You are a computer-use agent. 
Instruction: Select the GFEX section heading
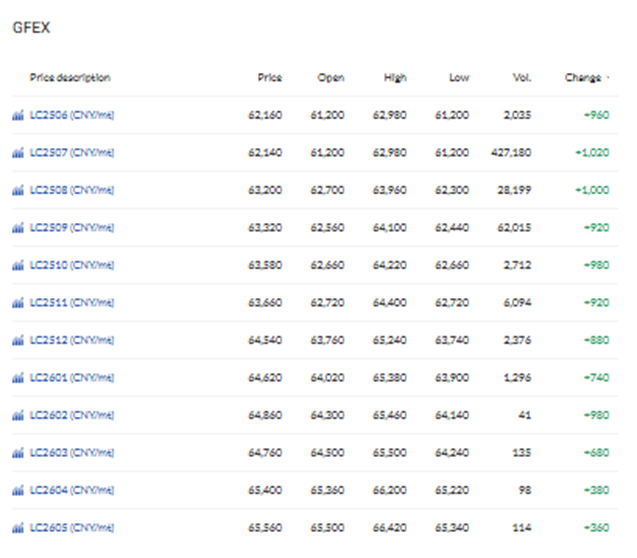31,28
